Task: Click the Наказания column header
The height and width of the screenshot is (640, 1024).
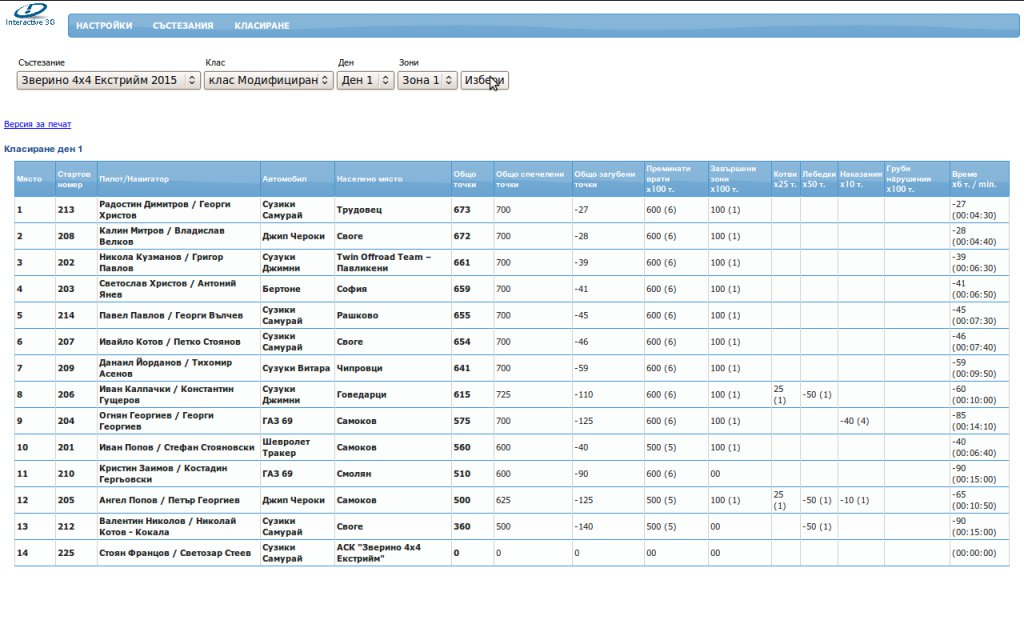Action: pyautogui.click(x=861, y=174)
